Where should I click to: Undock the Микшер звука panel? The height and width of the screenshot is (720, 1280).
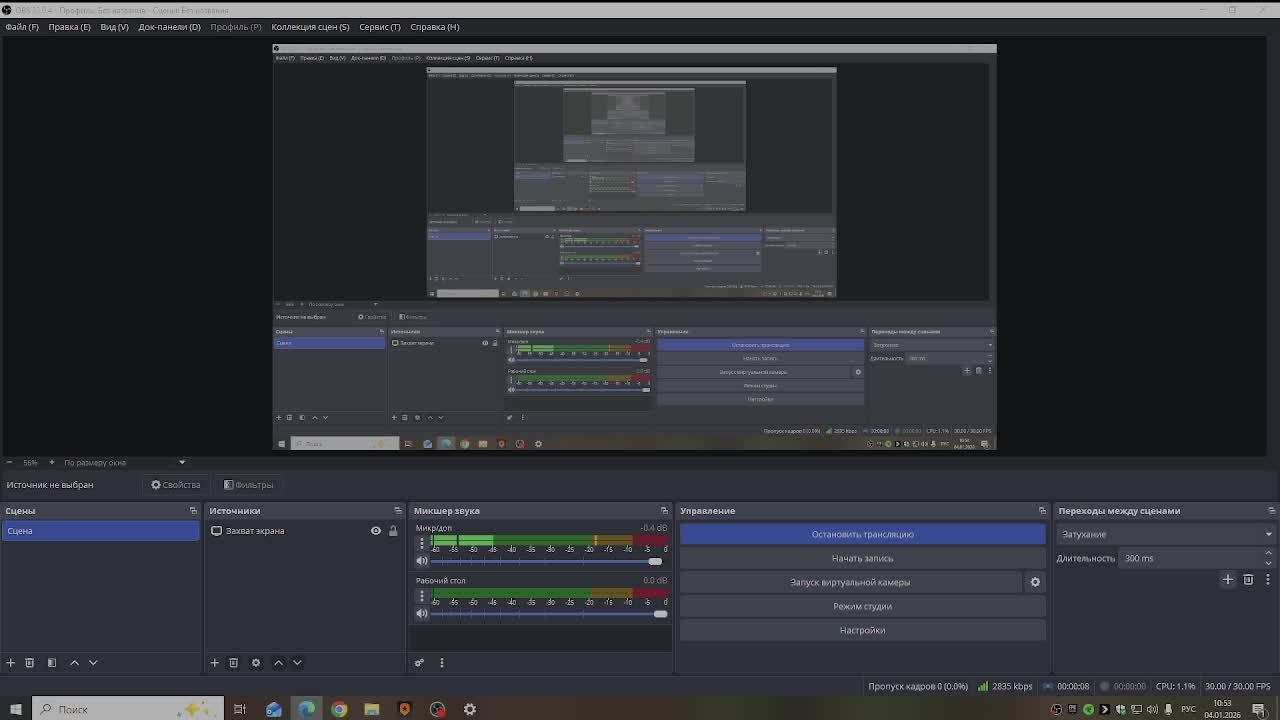(664, 511)
